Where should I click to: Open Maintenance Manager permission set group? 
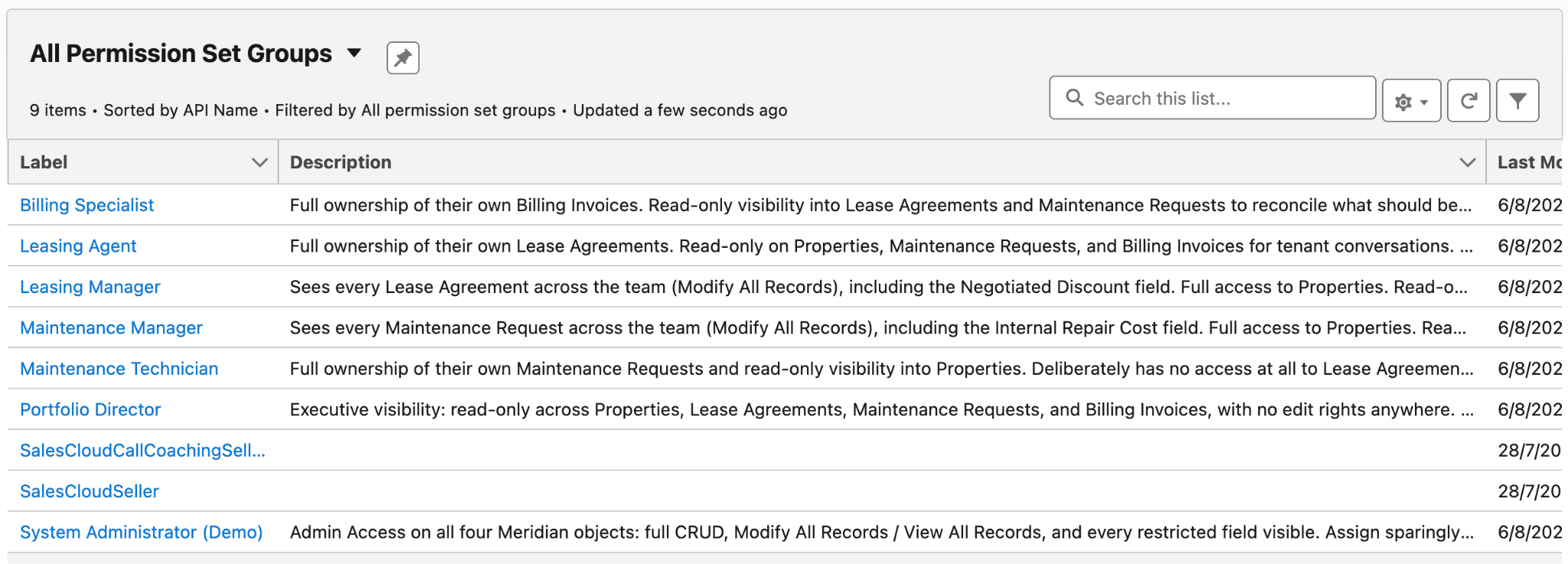[111, 328]
